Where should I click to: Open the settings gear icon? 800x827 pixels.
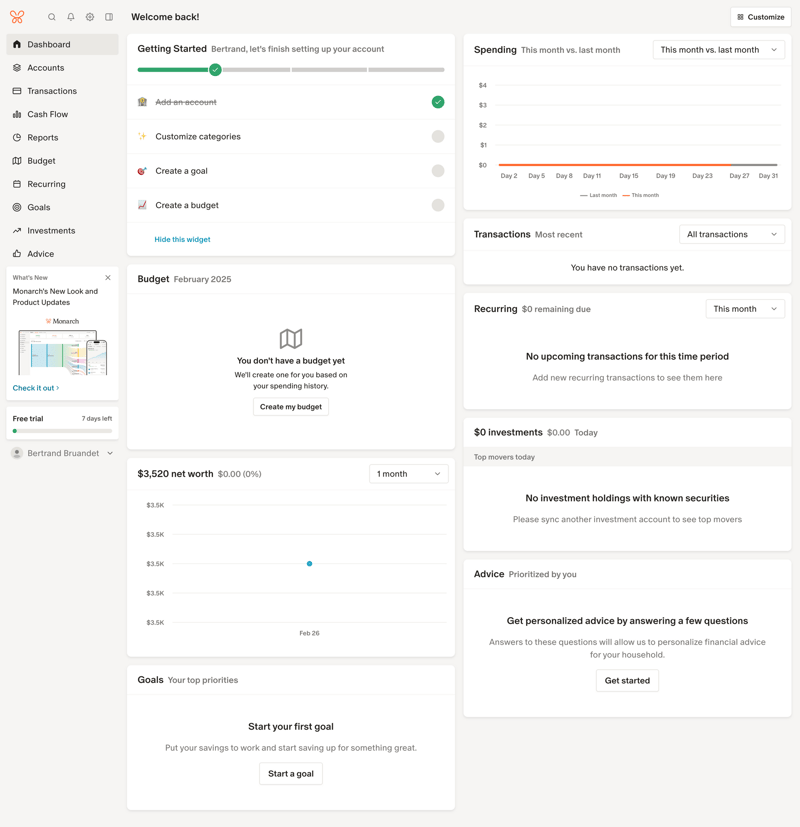tap(88, 17)
